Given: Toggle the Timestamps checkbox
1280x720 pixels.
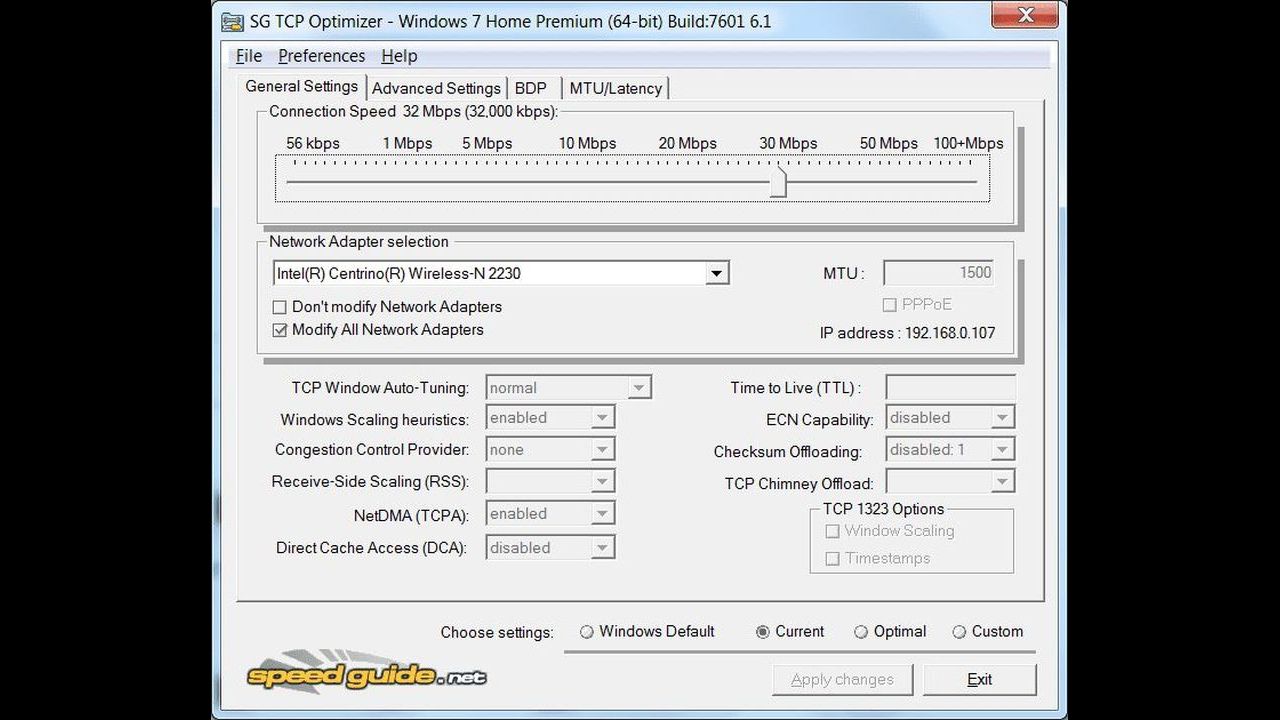Looking at the screenshot, I should 832,559.
